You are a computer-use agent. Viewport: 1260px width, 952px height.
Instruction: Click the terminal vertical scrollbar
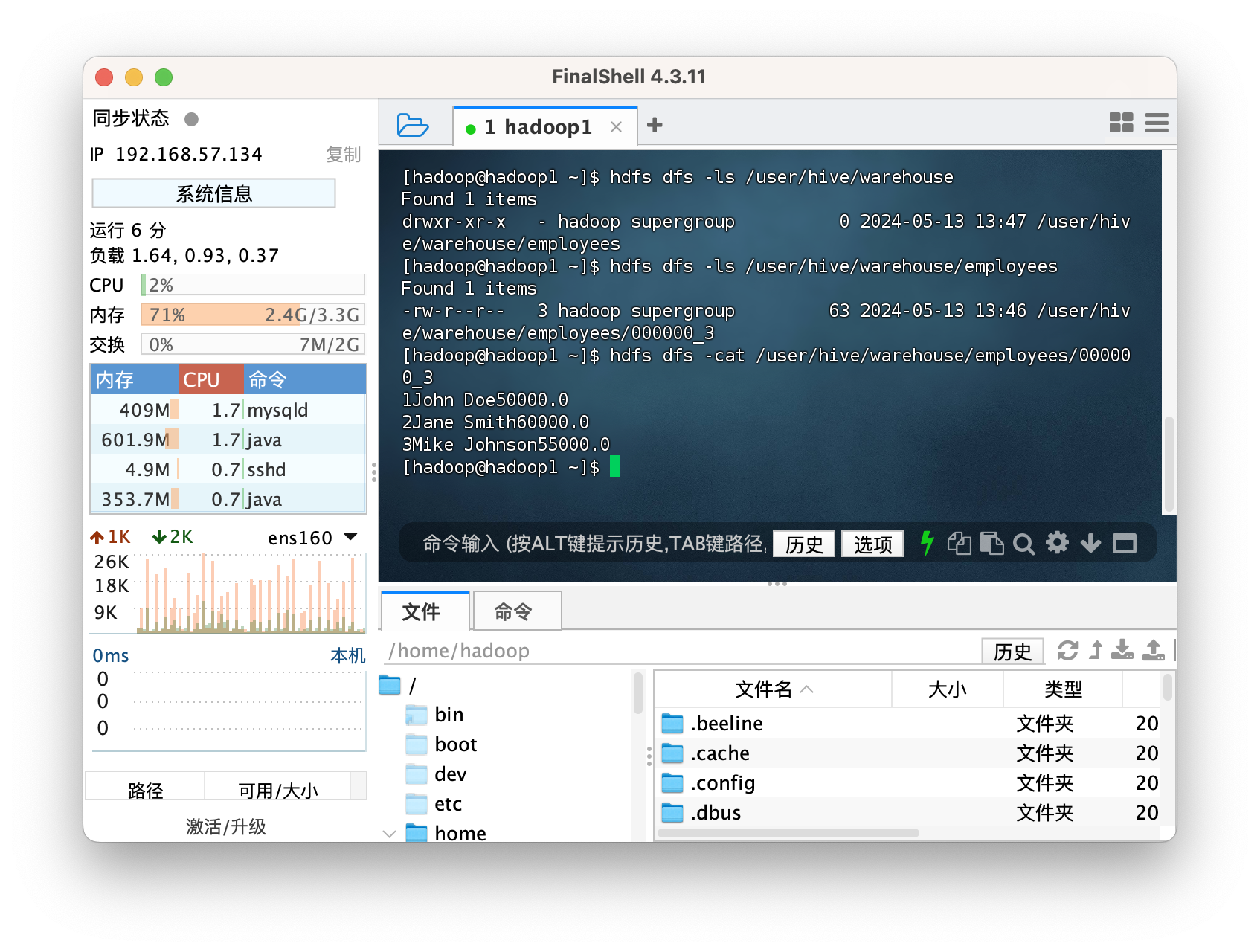1169,463
